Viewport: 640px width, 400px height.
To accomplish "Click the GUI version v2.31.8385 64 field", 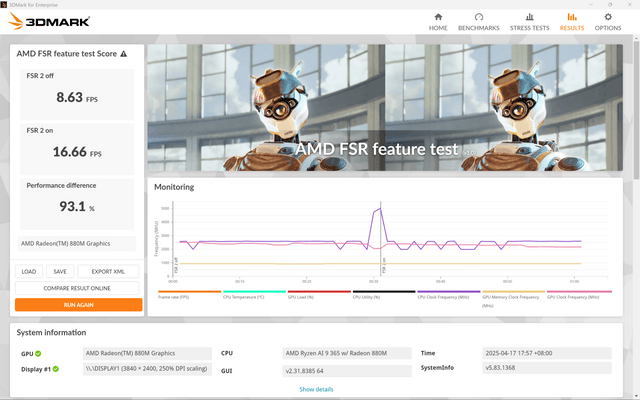I will [347, 371].
